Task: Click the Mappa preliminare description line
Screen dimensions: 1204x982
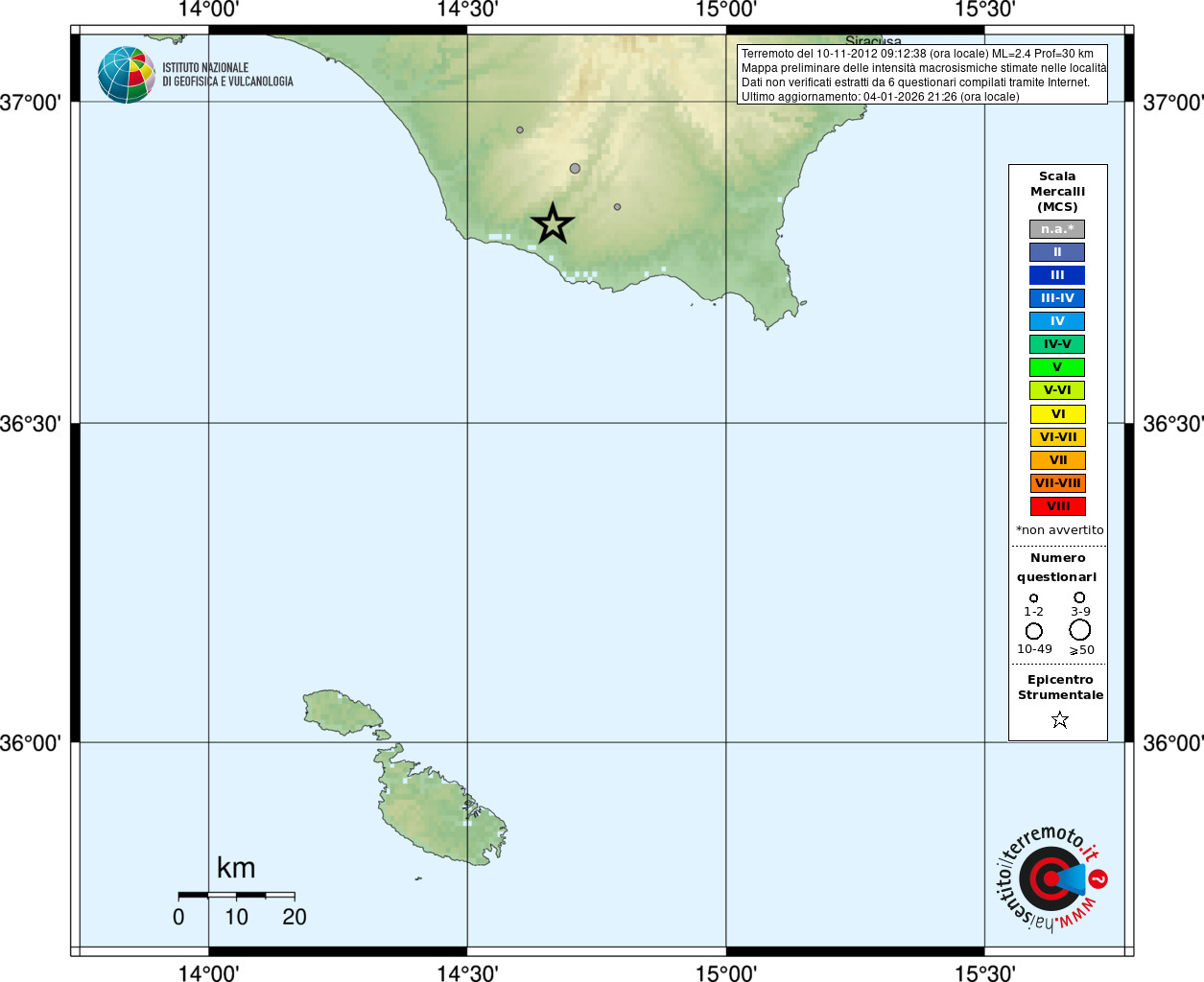Action: coord(924,68)
